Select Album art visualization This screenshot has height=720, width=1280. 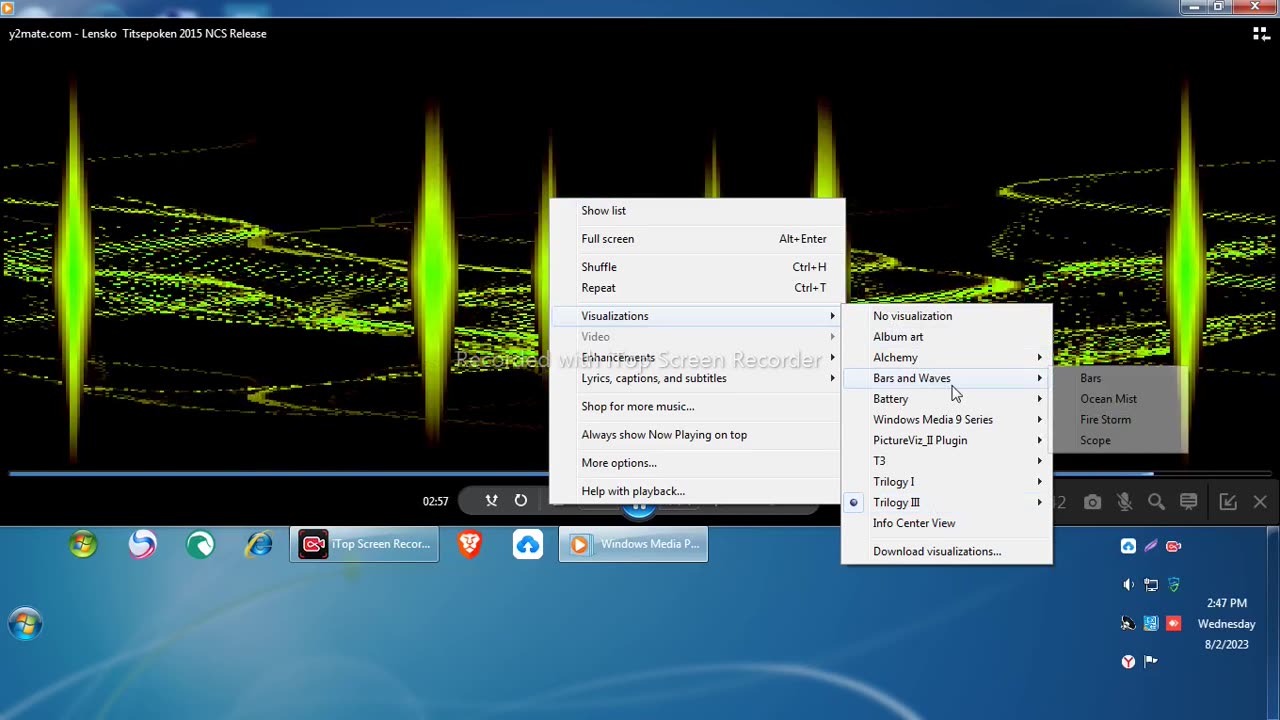tap(947, 337)
